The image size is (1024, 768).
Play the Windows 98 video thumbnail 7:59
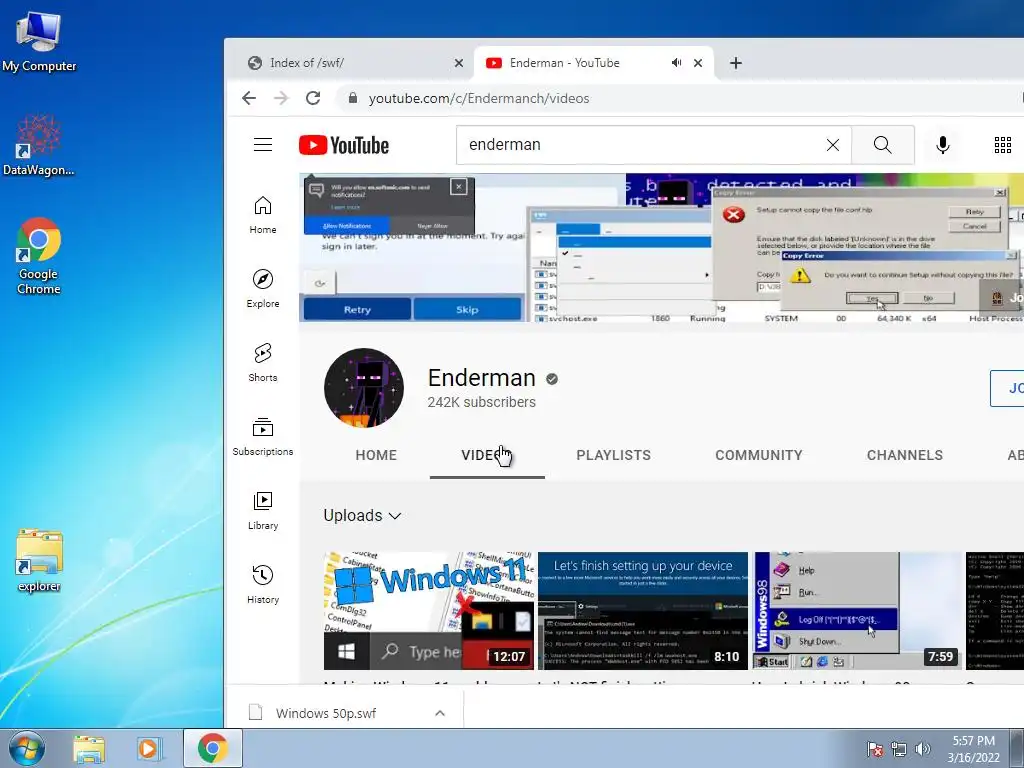pyautogui.click(x=857, y=611)
